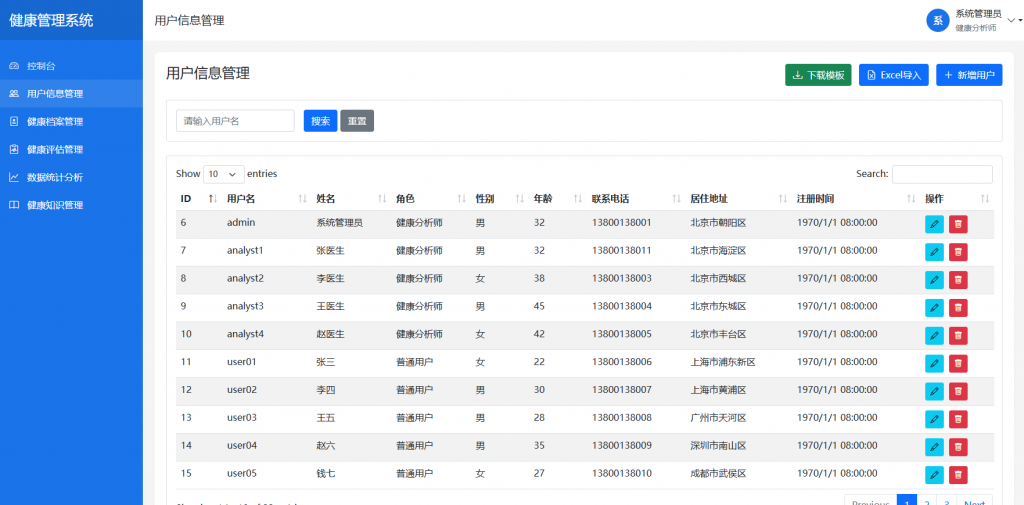Delete the user02 row
This screenshot has height=505, width=1024.
(x=958, y=391)
